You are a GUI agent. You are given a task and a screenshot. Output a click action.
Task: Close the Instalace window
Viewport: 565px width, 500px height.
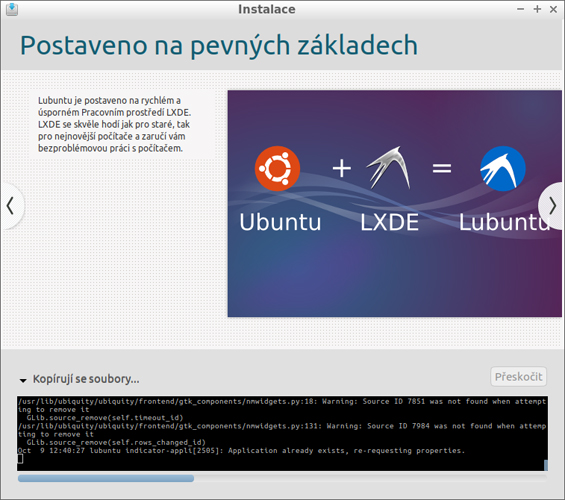(x=553, y=9)
